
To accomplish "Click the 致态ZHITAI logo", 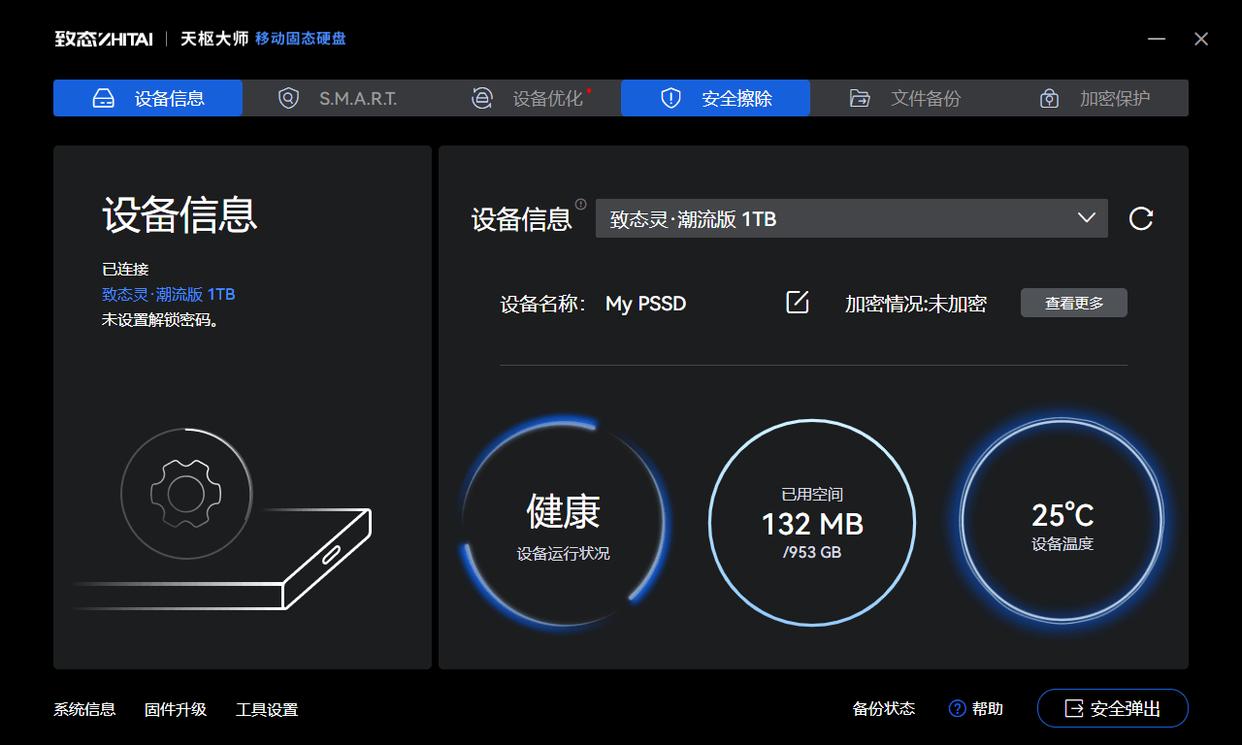I will (104, 39).
